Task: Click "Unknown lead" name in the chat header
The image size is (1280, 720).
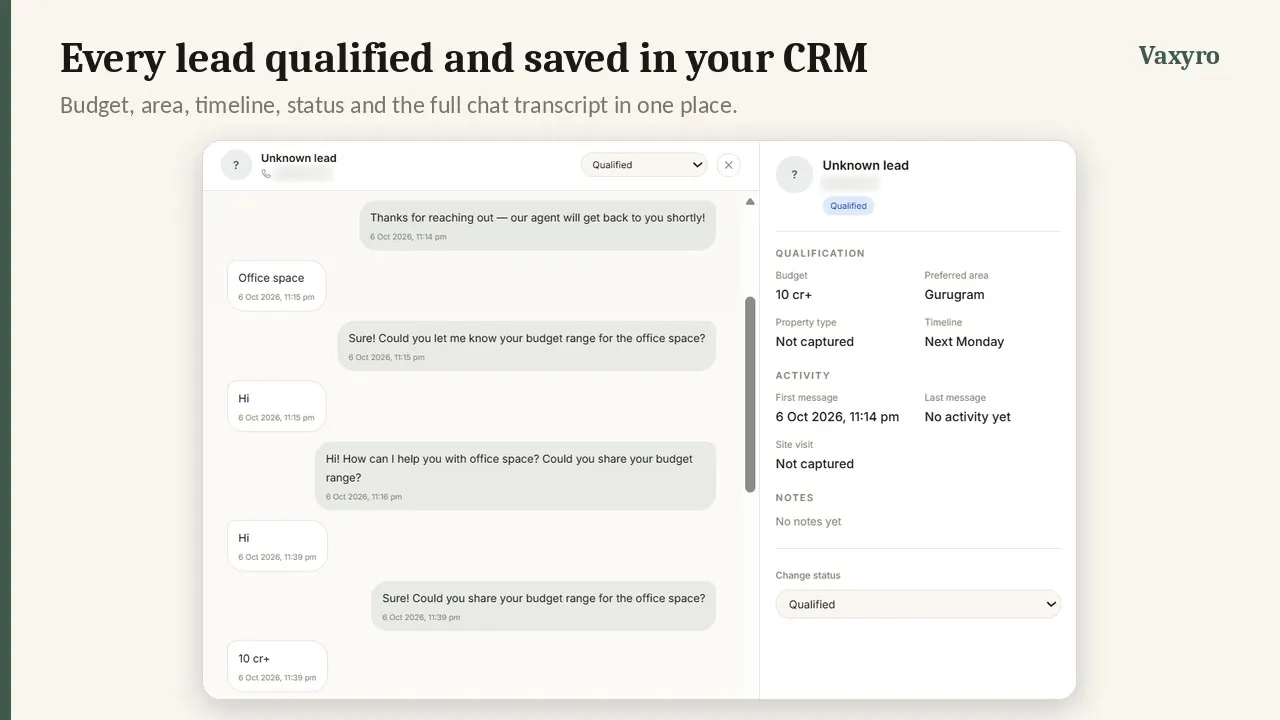Action: (x=299, y=158)
